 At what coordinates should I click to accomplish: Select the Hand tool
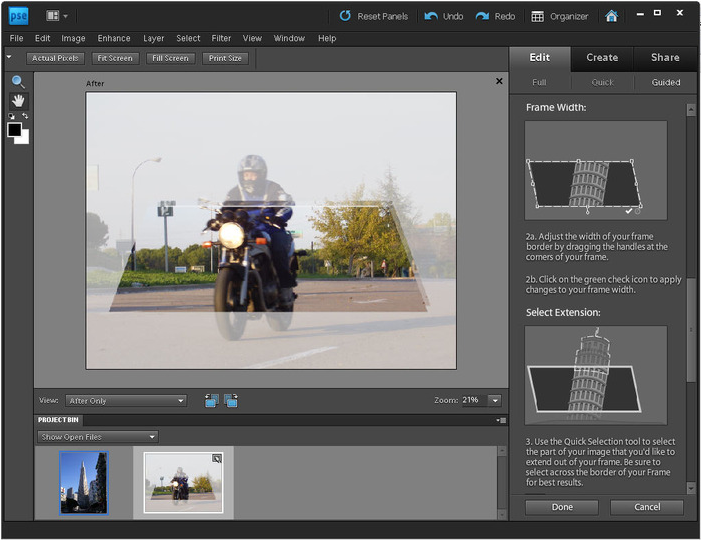(18, 101)
